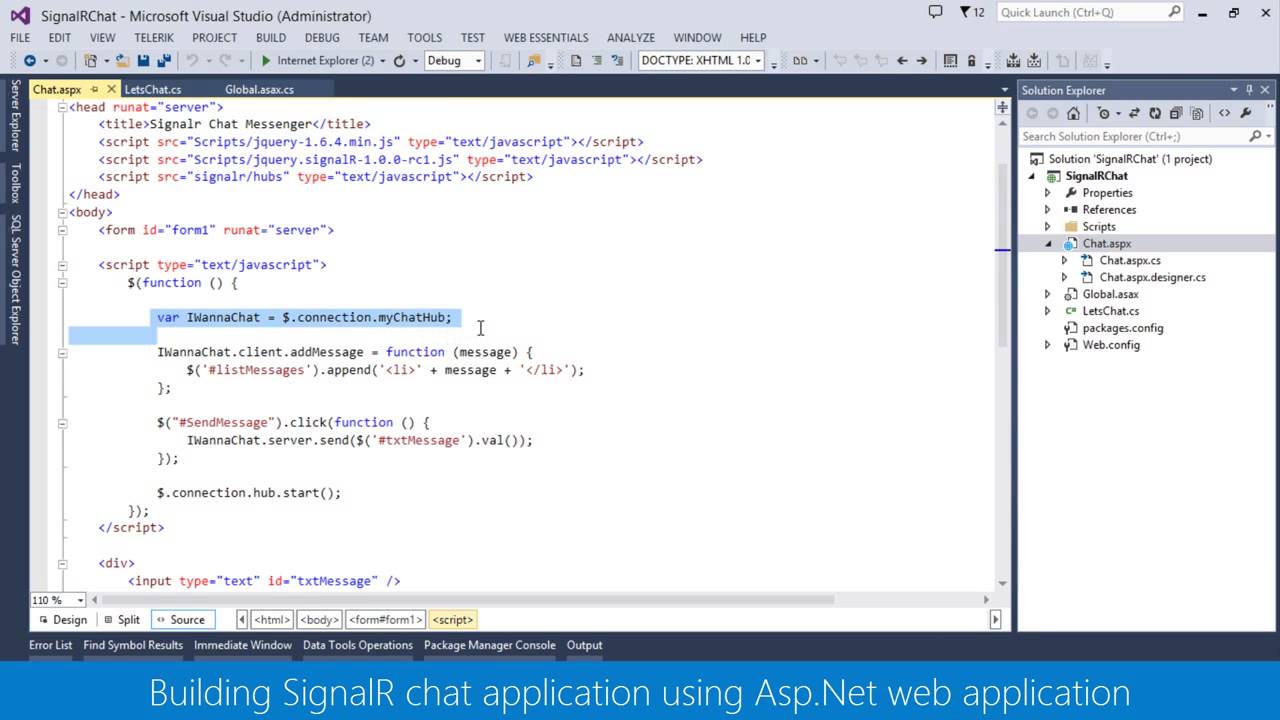1280x720 pixels.
Task: Switch to Split view
Action: [x=120, y=620]
